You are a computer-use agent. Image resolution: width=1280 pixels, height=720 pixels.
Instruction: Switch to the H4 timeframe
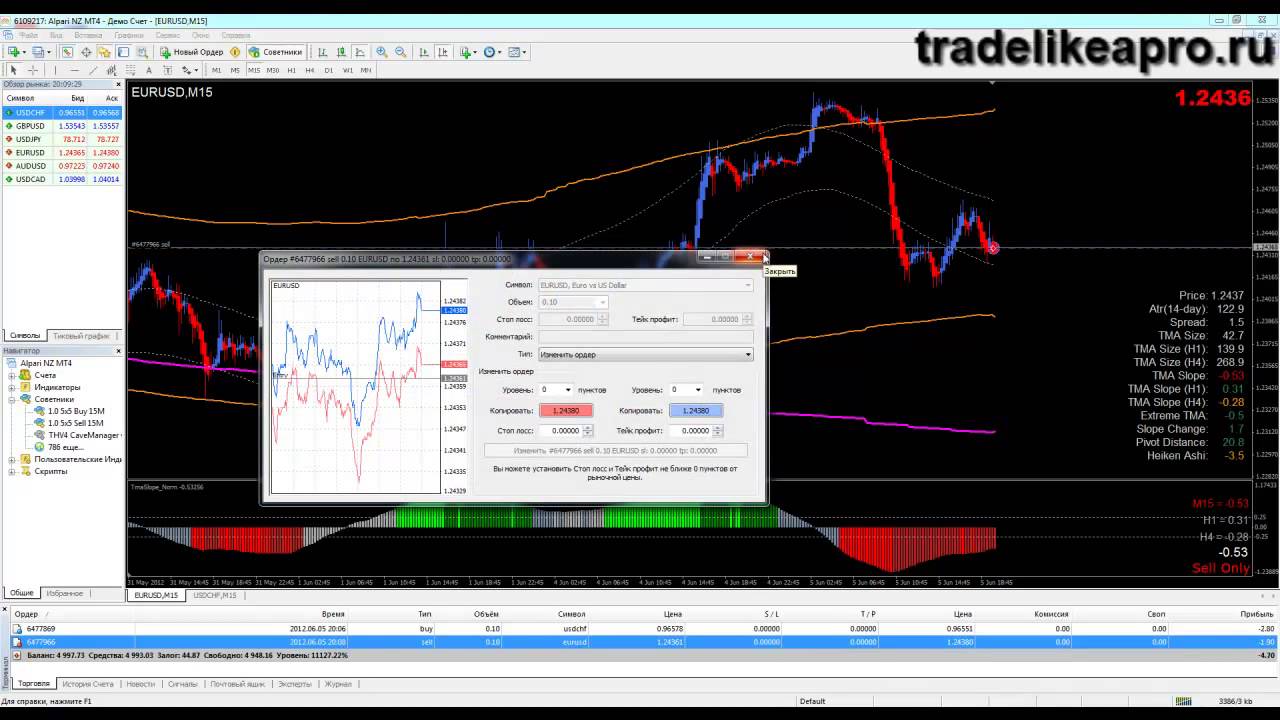coord(310,70)
